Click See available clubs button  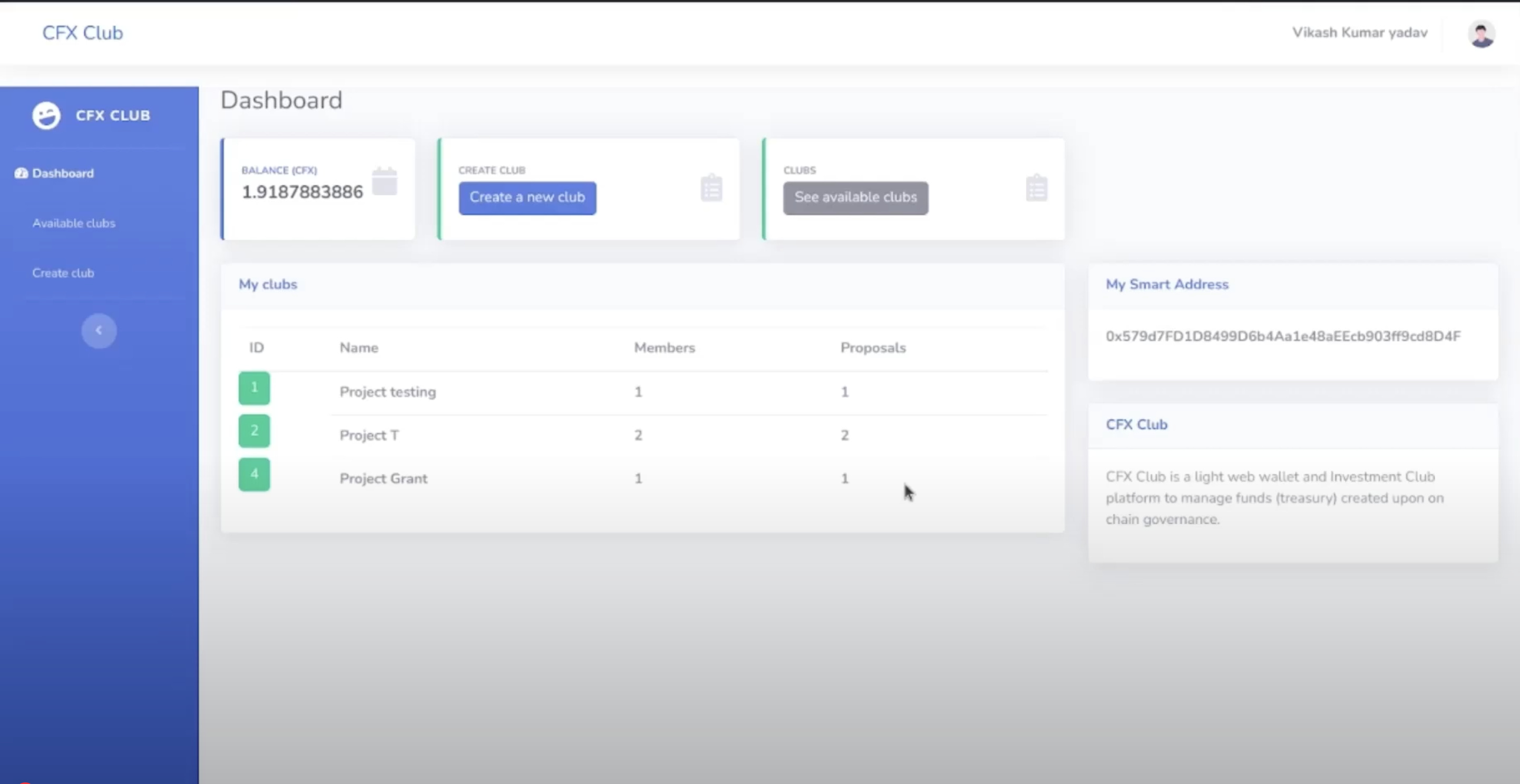coord(855,198)
